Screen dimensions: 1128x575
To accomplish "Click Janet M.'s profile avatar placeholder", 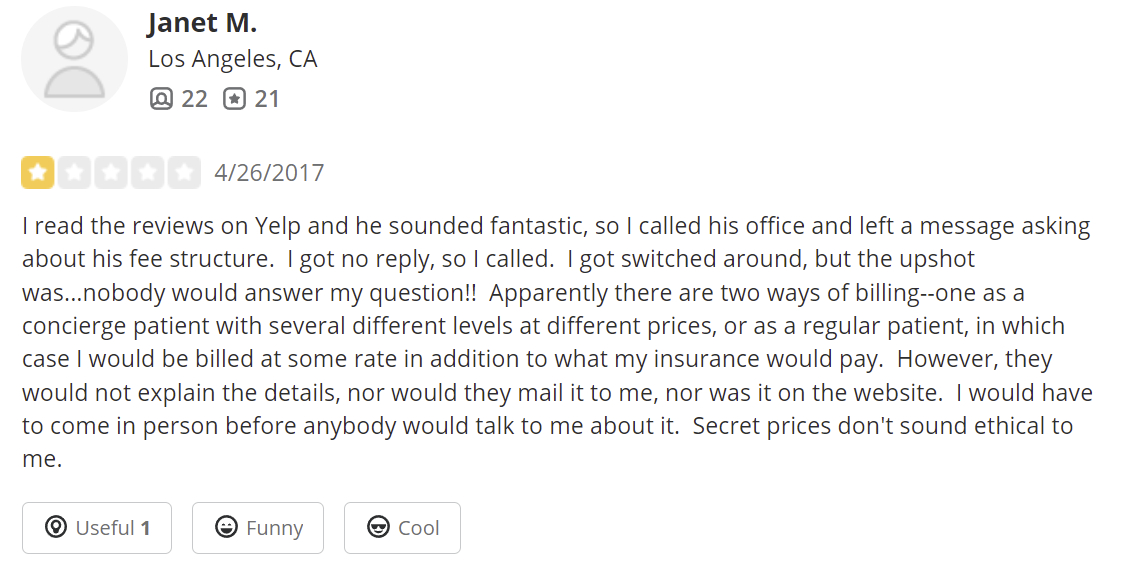I will [74, 60].
